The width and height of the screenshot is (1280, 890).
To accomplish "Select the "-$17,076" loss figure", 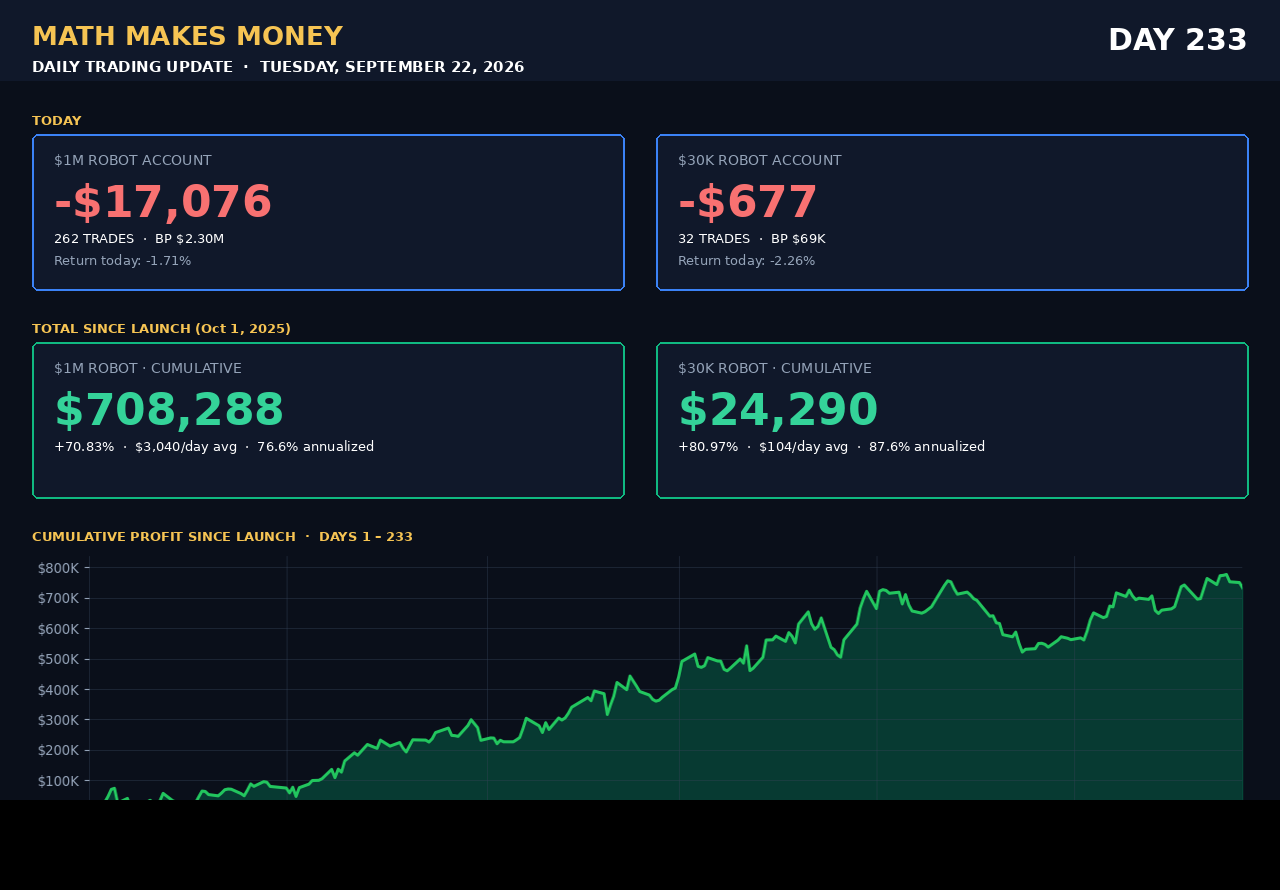I will pos(163,203).
